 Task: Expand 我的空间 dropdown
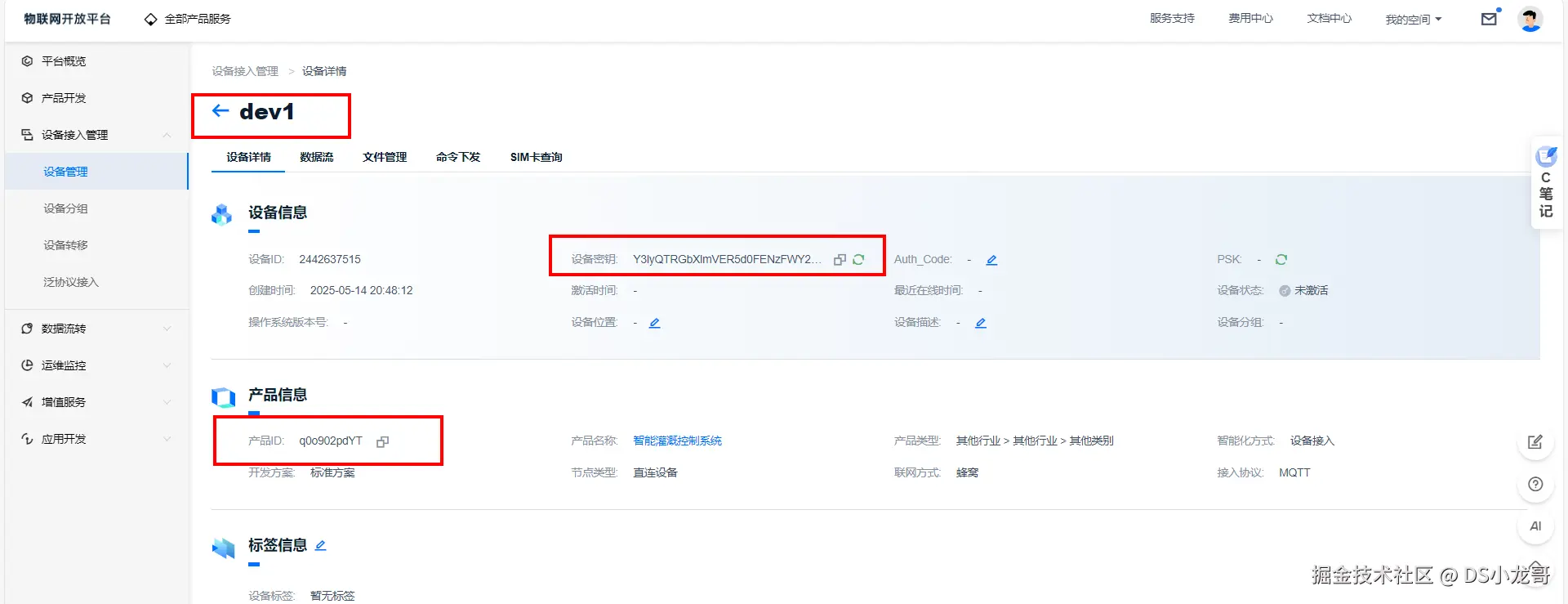[x=1414, y=19]
